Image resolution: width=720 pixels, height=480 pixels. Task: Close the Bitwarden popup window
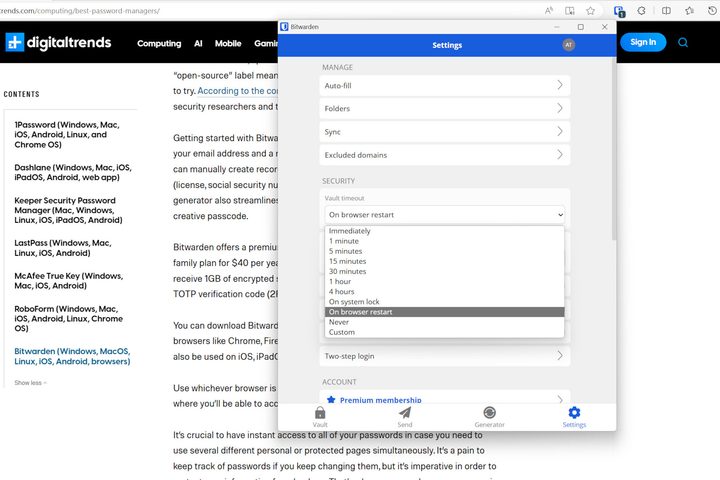click(x=604, y=27)
